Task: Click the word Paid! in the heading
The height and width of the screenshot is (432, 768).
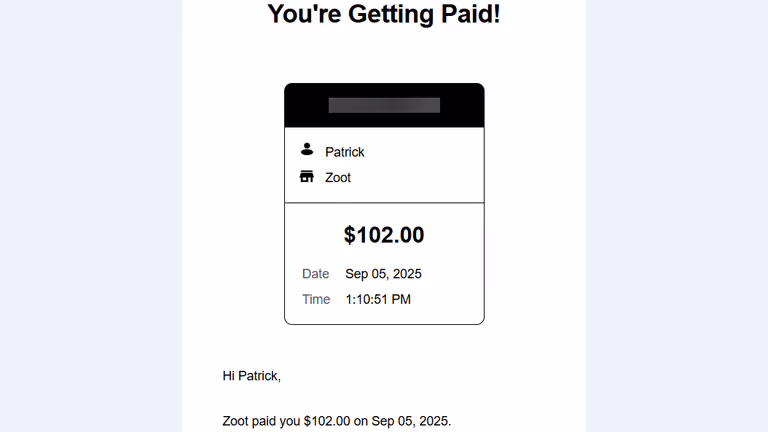Action: (x=471, y=14)
